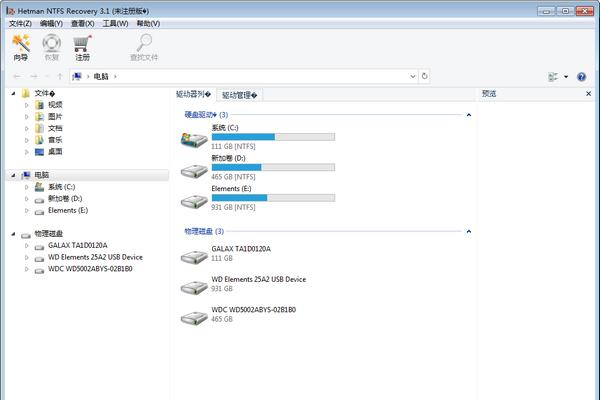This screenshot has height=400, width=600.
Task: Select GALAX TA1D0120A disk icon in main pane
Action: 194,257
